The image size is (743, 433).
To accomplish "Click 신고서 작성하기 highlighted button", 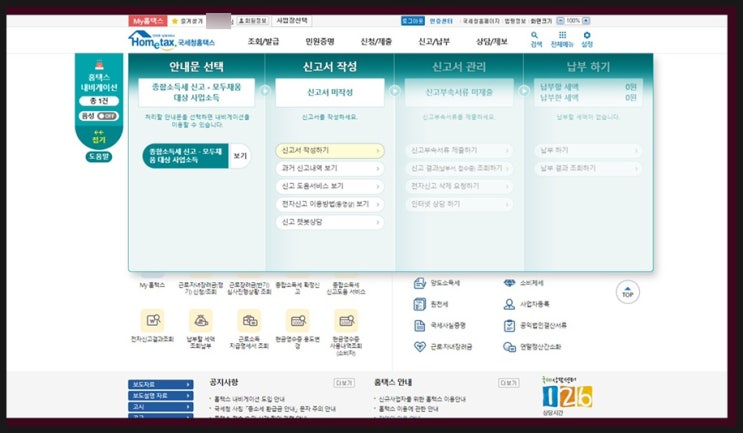I will point(330,151).
